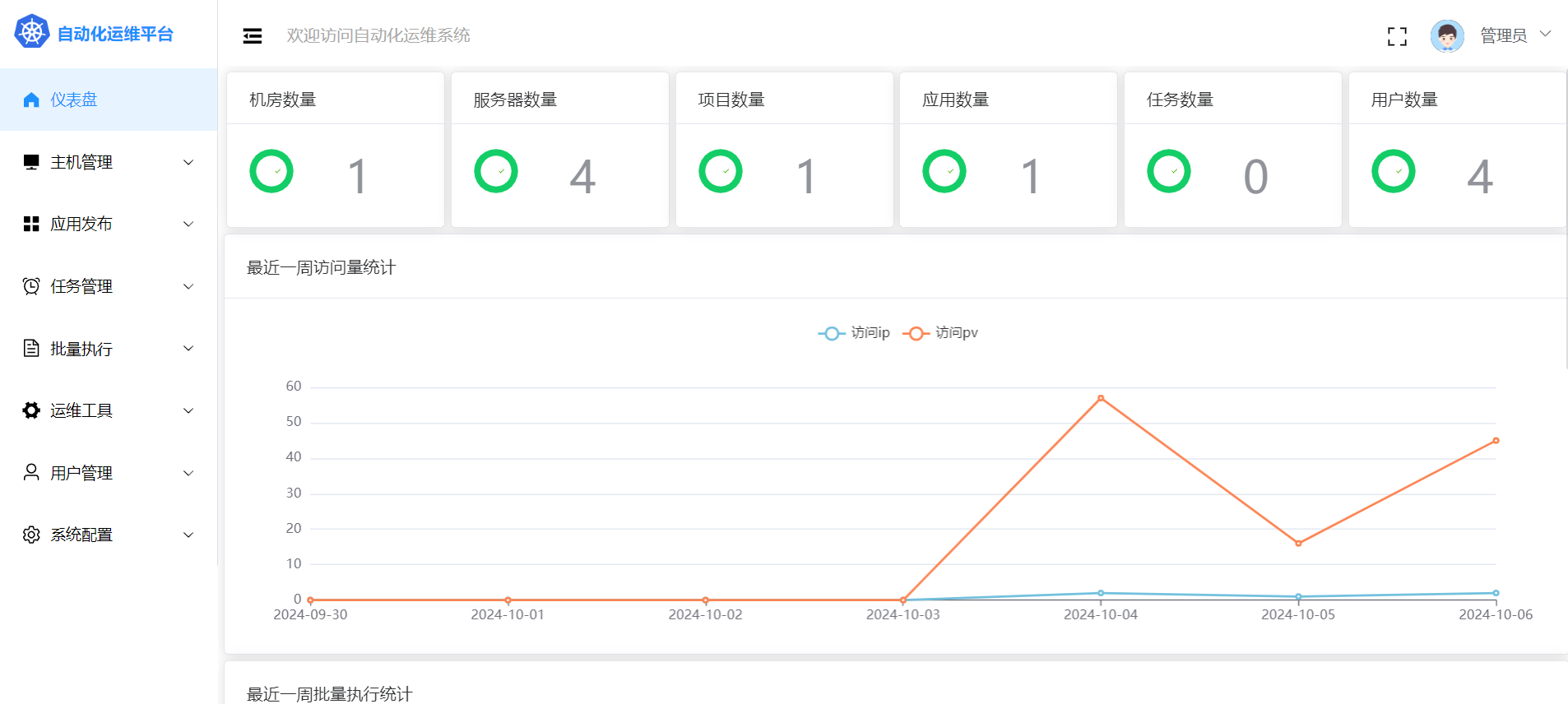The image size is (1568, 704).
Task: Click the grid icon beside 应用发布
Action: [x=31, y=224]
